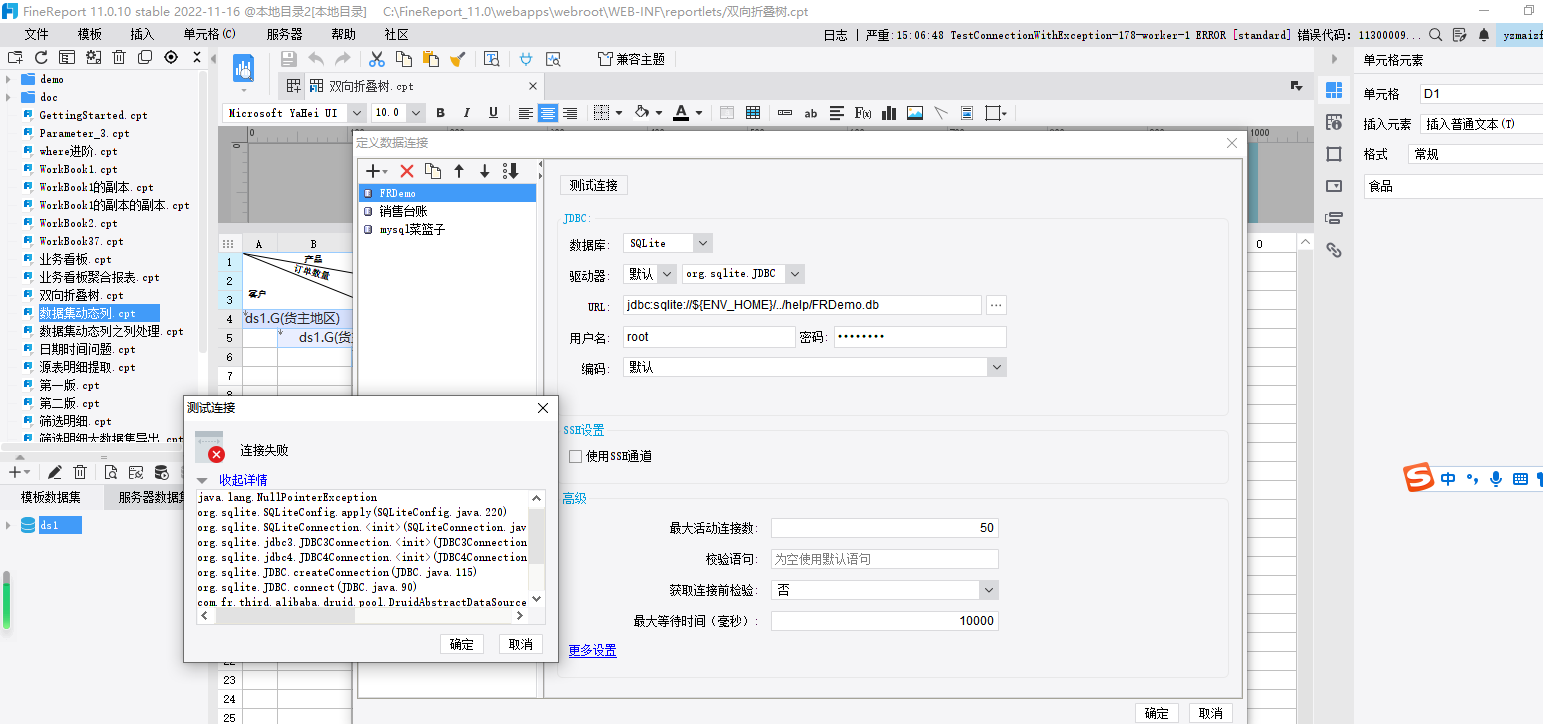Switch to 服务器数据集 tab
The height and width of the screenshot is (724, 1543).
(x=150, y=497)
